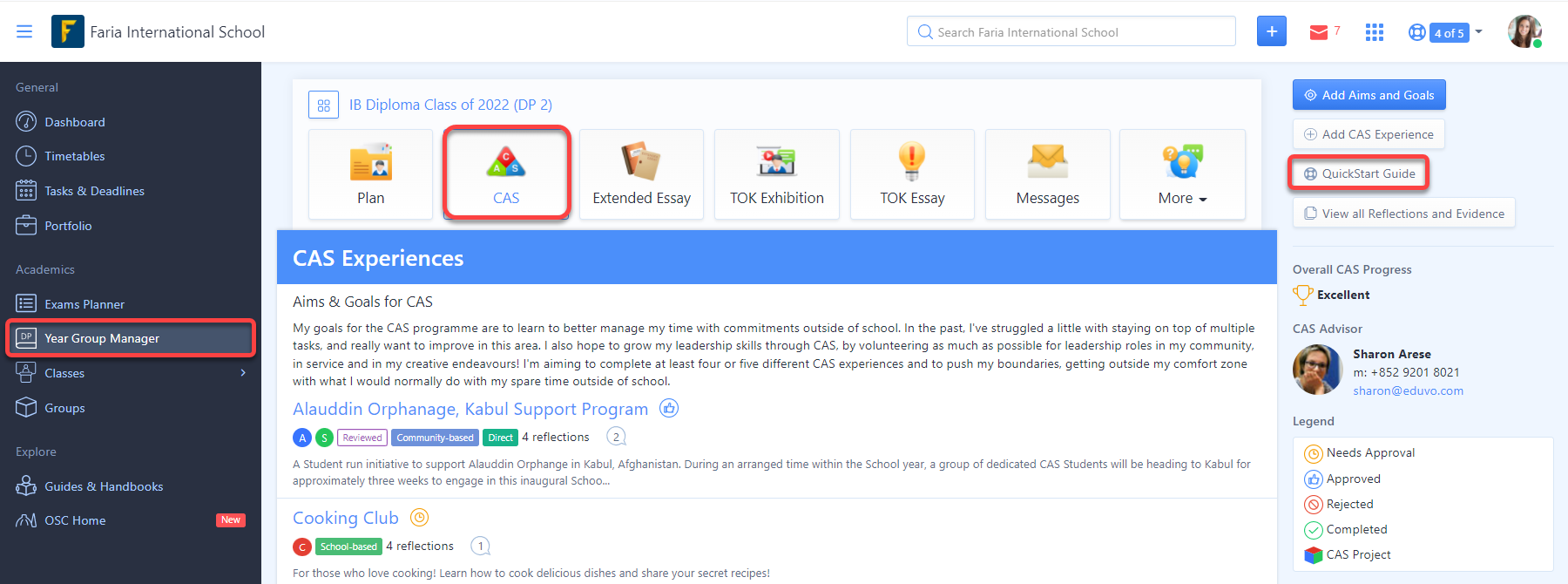Click the approved thumbs-up icon beside Alauddin Orphanage

[669, 408]
